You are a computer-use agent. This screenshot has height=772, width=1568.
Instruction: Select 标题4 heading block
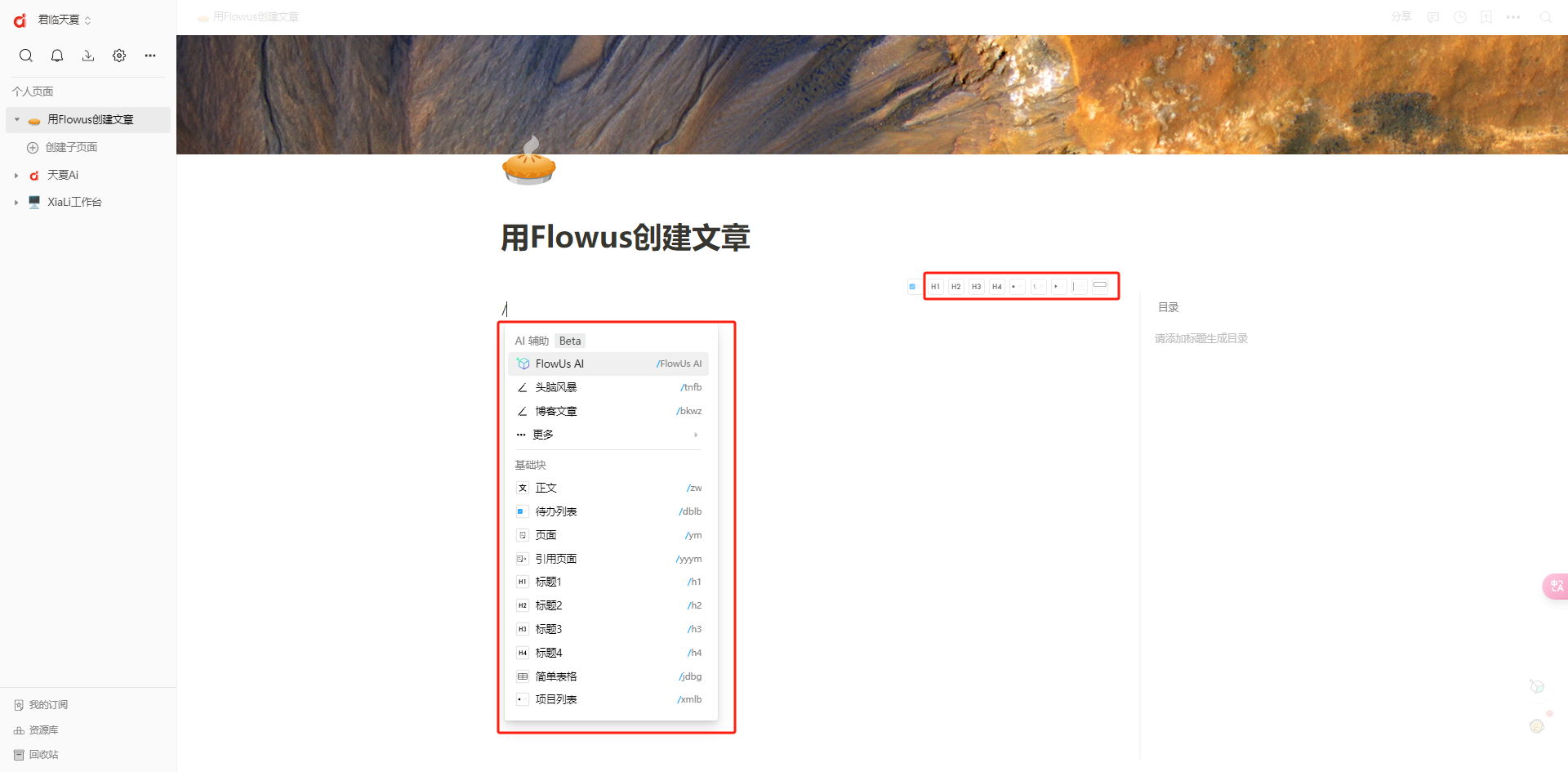608,653
